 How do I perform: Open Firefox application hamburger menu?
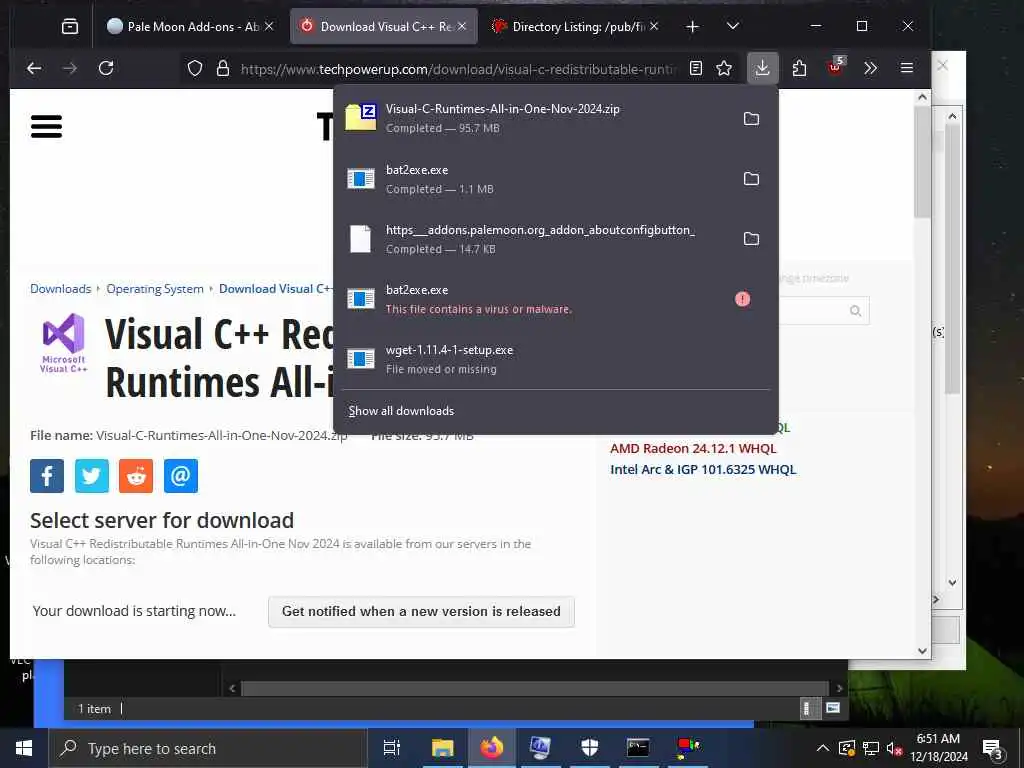click(906, 68)
